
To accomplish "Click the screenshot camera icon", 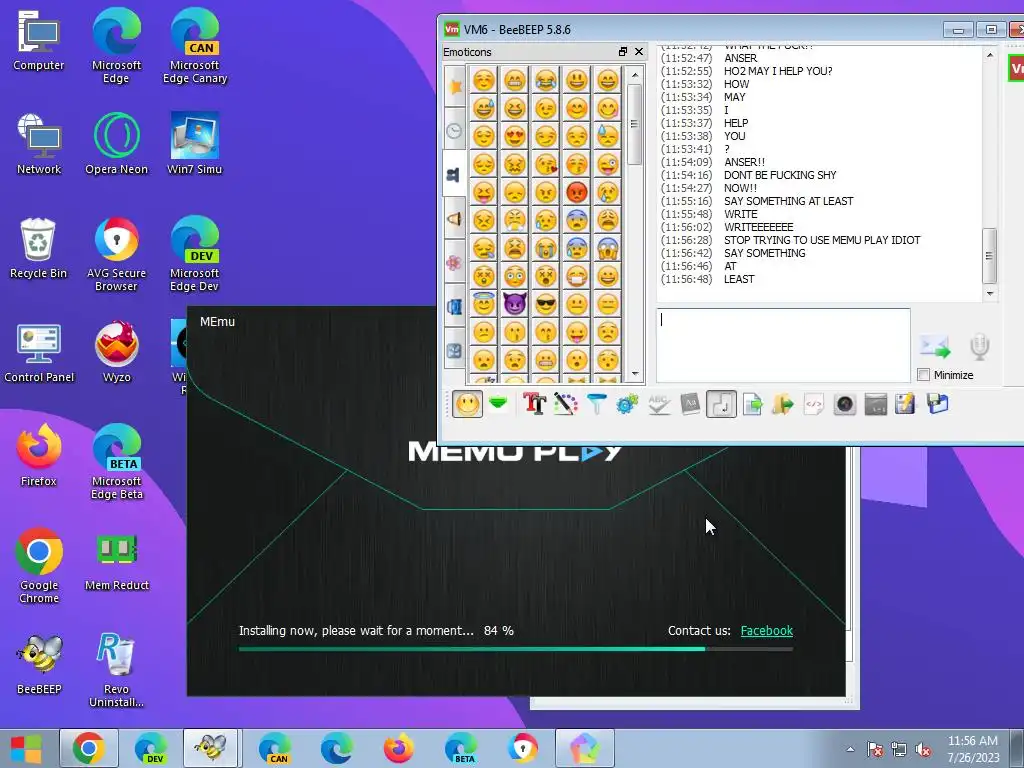I will (844, 404).
